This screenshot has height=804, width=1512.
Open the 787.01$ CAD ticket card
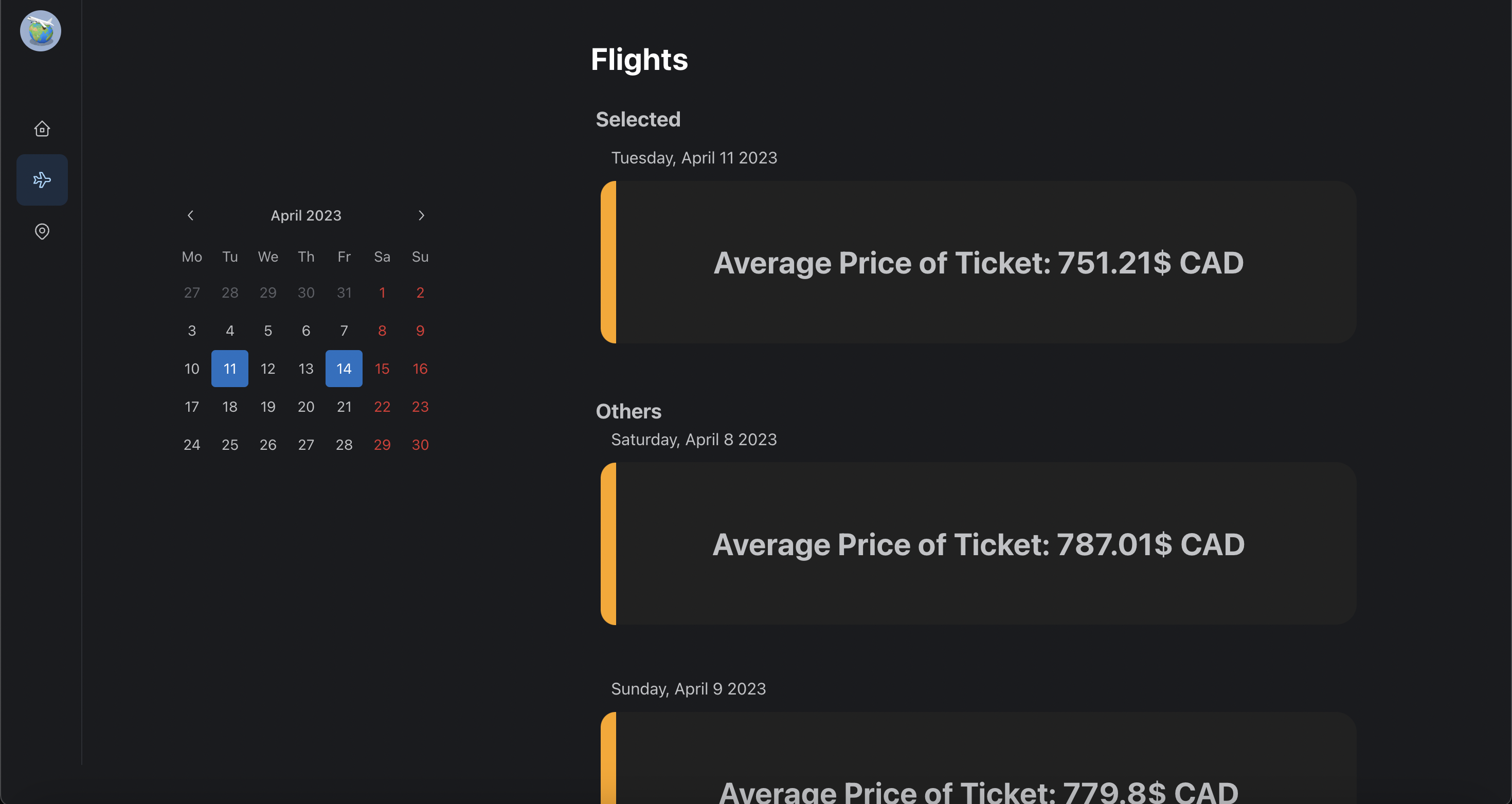point(978,544)
